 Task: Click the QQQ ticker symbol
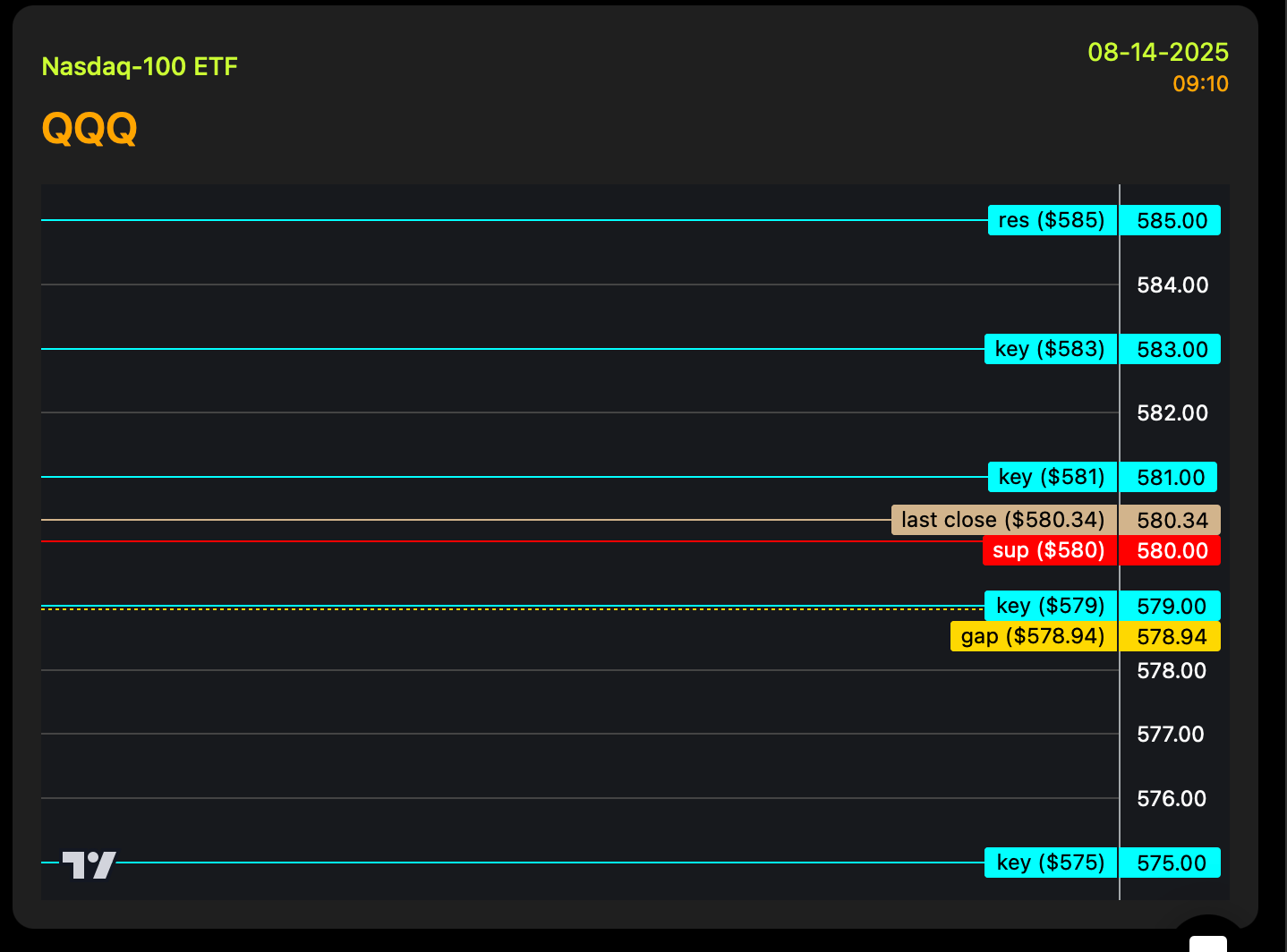(89, 128)
